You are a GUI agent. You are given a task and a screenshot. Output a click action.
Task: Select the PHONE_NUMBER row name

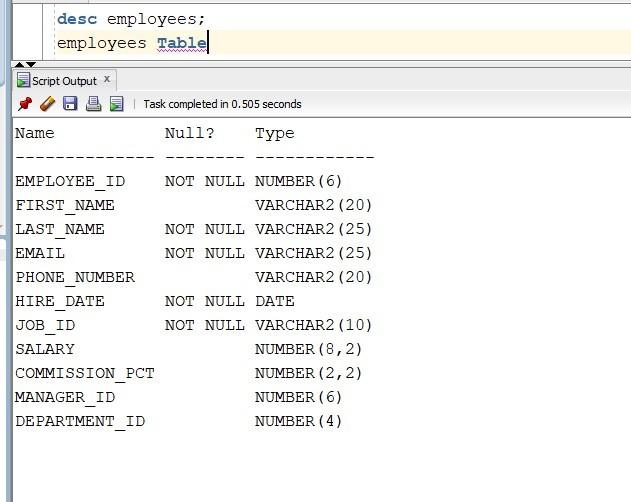pyautogui.click(x=75, y=277)
